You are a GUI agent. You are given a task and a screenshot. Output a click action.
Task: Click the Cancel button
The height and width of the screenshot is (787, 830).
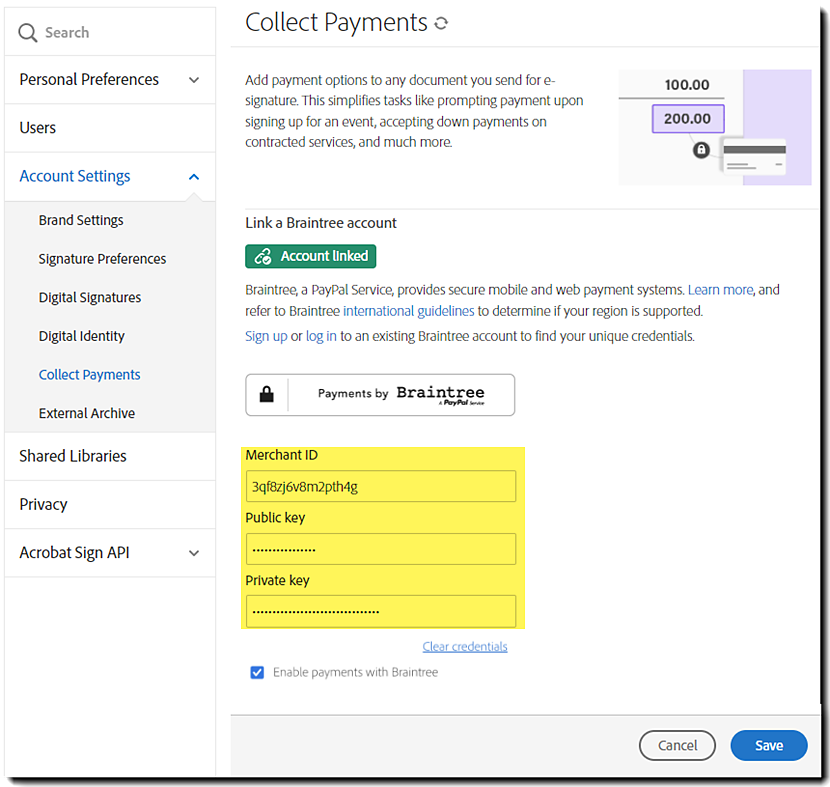click(x=677, y=745)
